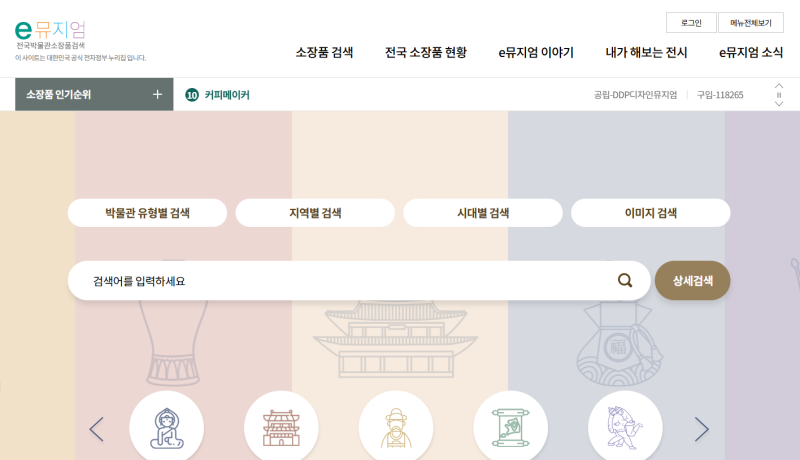The height and width of the screenshot is (460, 800).
Task: Expand 소장품 인기순위 with plus icon
Action: click(157, 94)
